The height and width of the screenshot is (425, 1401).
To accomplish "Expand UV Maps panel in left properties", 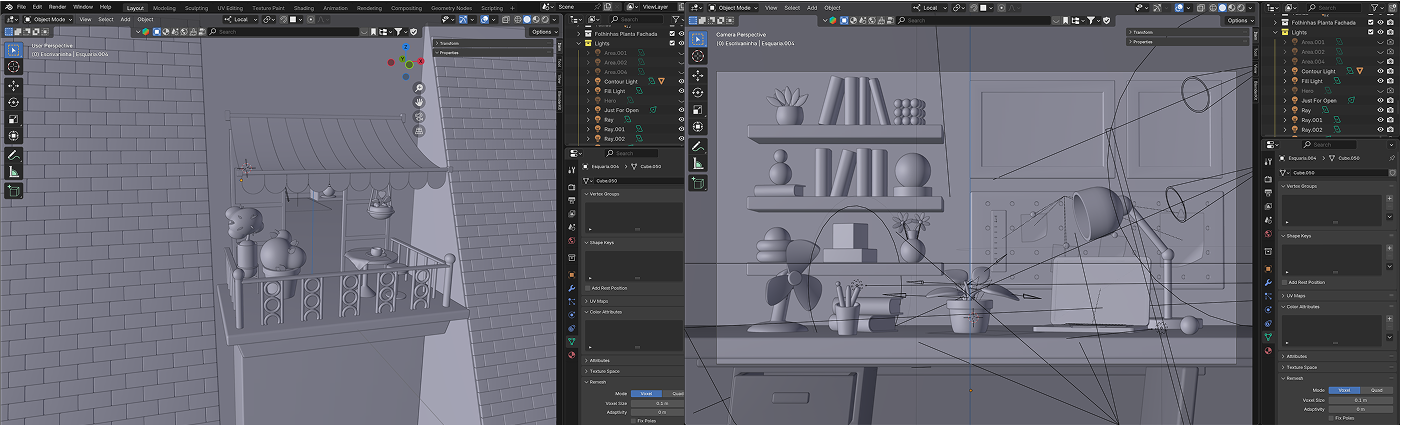I will [x=634, y=300].
